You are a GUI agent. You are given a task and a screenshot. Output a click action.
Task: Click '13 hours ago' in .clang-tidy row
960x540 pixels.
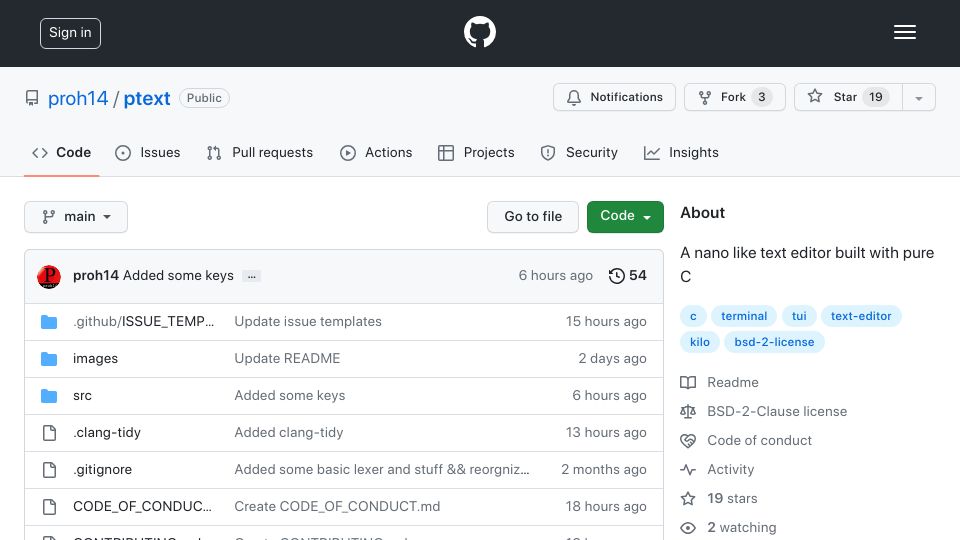[606, 432]
